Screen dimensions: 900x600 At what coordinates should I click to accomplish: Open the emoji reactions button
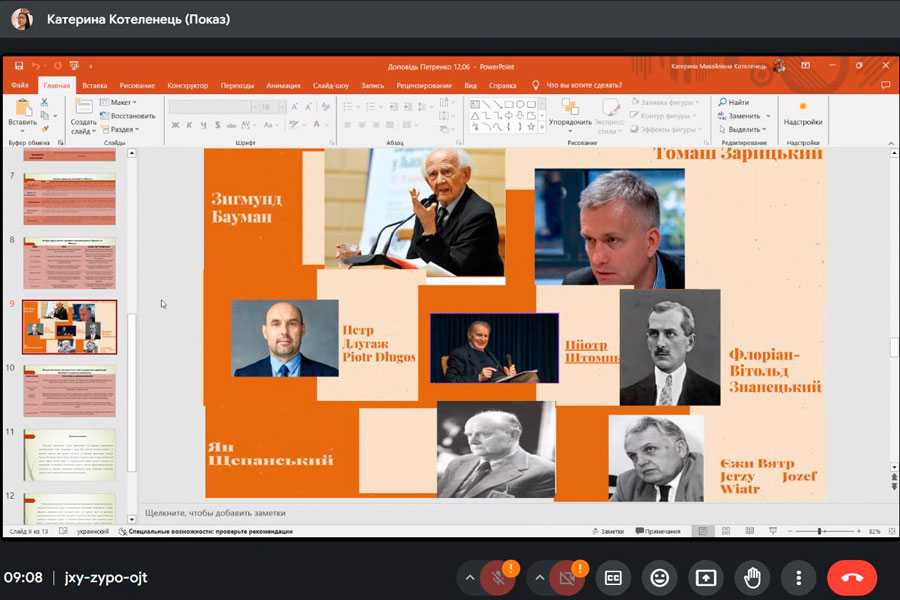(659, 577)
